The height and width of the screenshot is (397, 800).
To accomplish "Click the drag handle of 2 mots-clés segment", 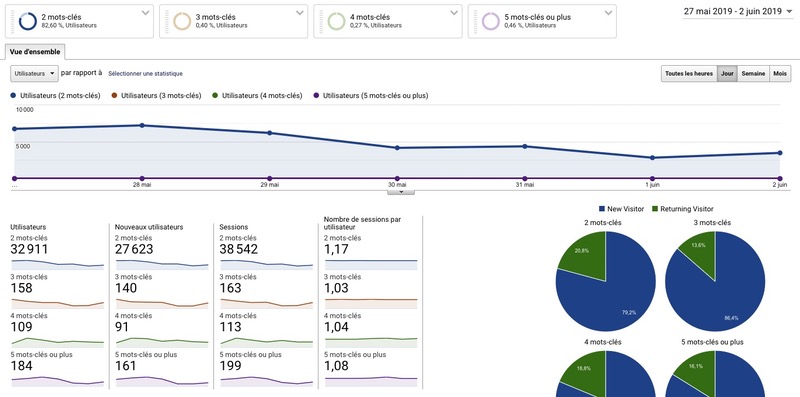I will 12,21.
